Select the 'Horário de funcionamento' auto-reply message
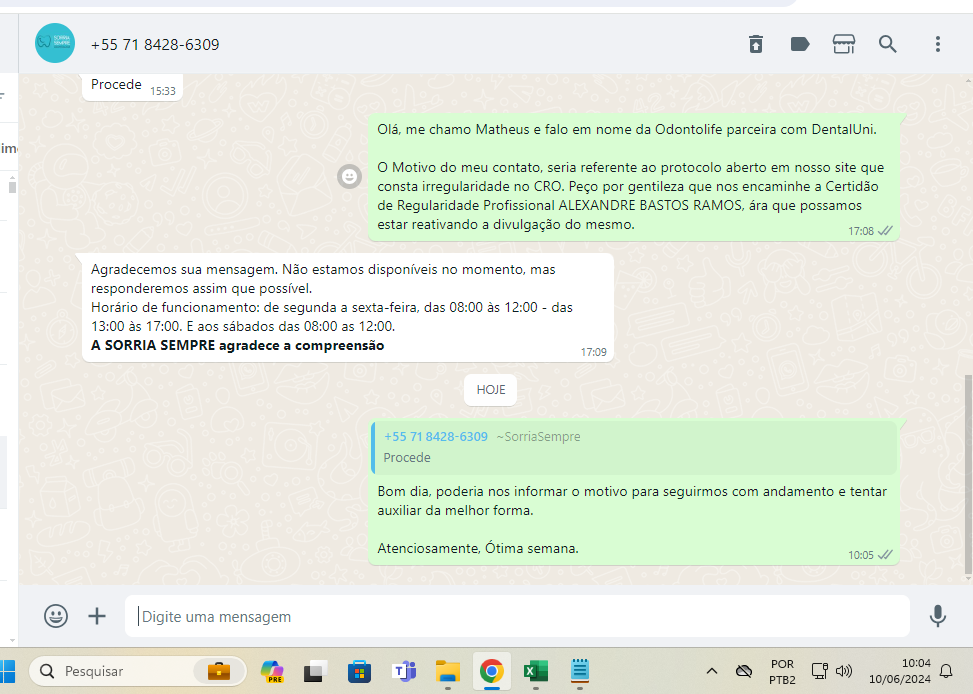This screenshot has width=973, height=694. tap(348, 307)
